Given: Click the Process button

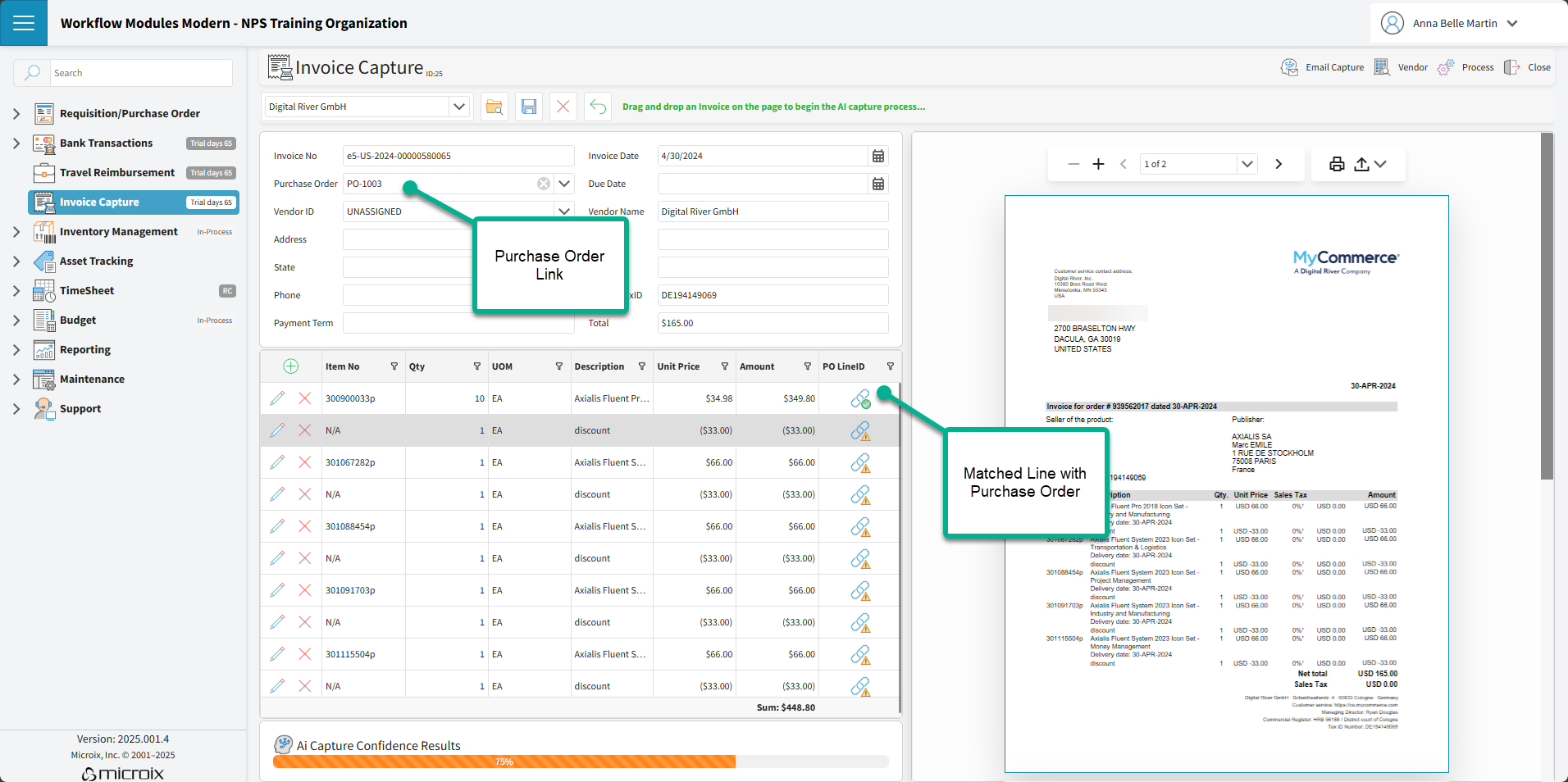Looking at the screenshot, I should click(x=1466, y=67).
